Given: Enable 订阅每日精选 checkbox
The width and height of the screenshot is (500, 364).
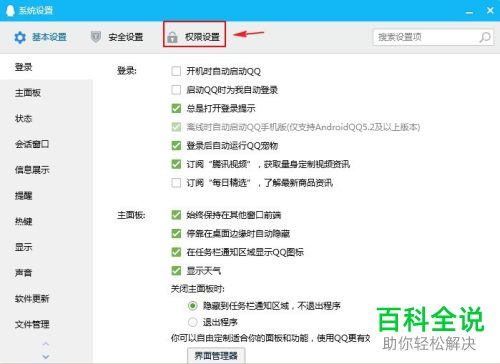Looking at the screenshot, I should pos(176,183).
